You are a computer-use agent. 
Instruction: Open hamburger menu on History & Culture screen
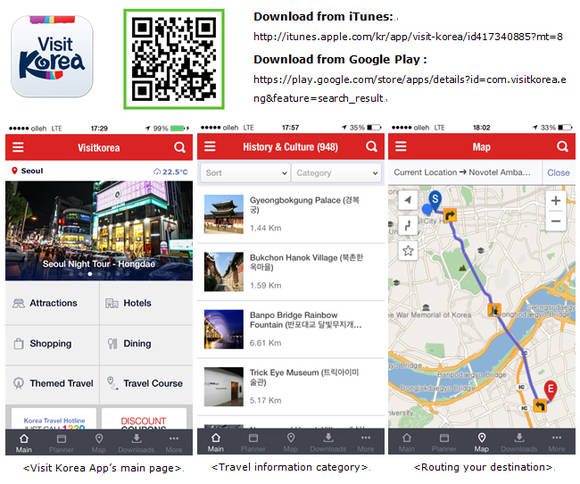210,147
